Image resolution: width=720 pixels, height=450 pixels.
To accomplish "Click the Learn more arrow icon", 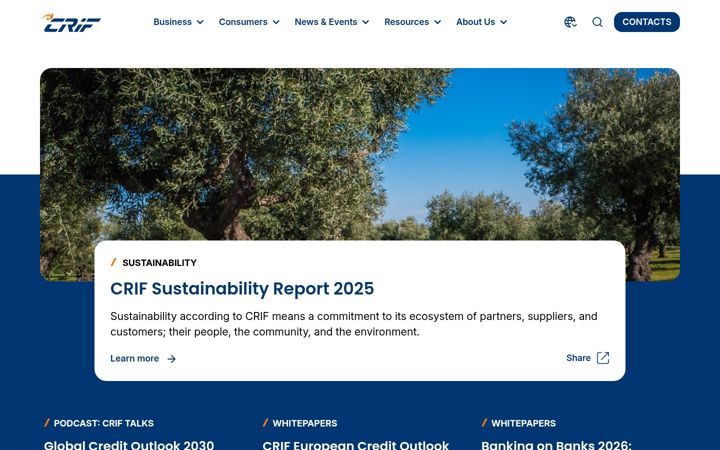I will (x=171, y=359).
